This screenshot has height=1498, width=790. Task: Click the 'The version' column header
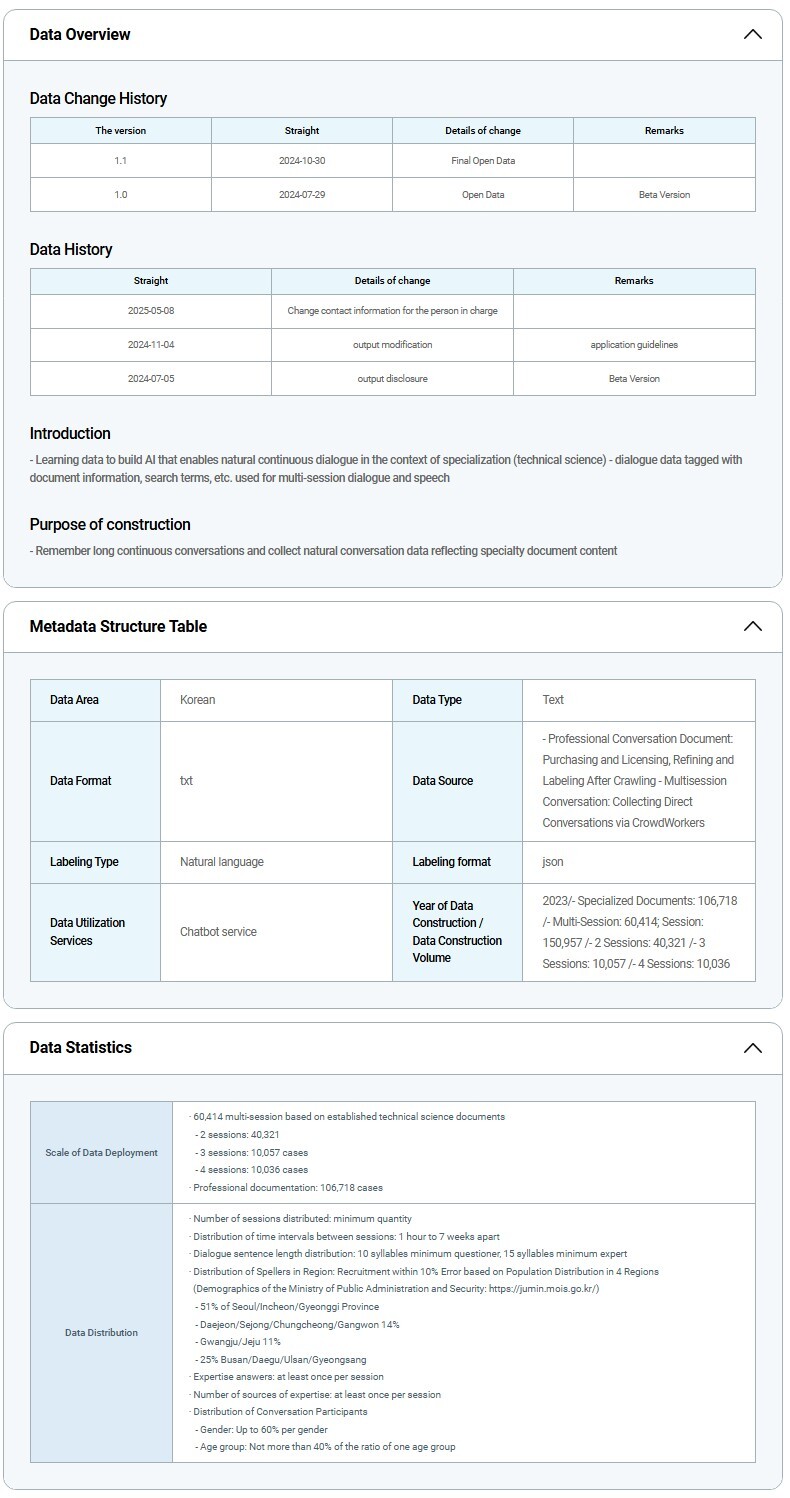click(120, 131)
